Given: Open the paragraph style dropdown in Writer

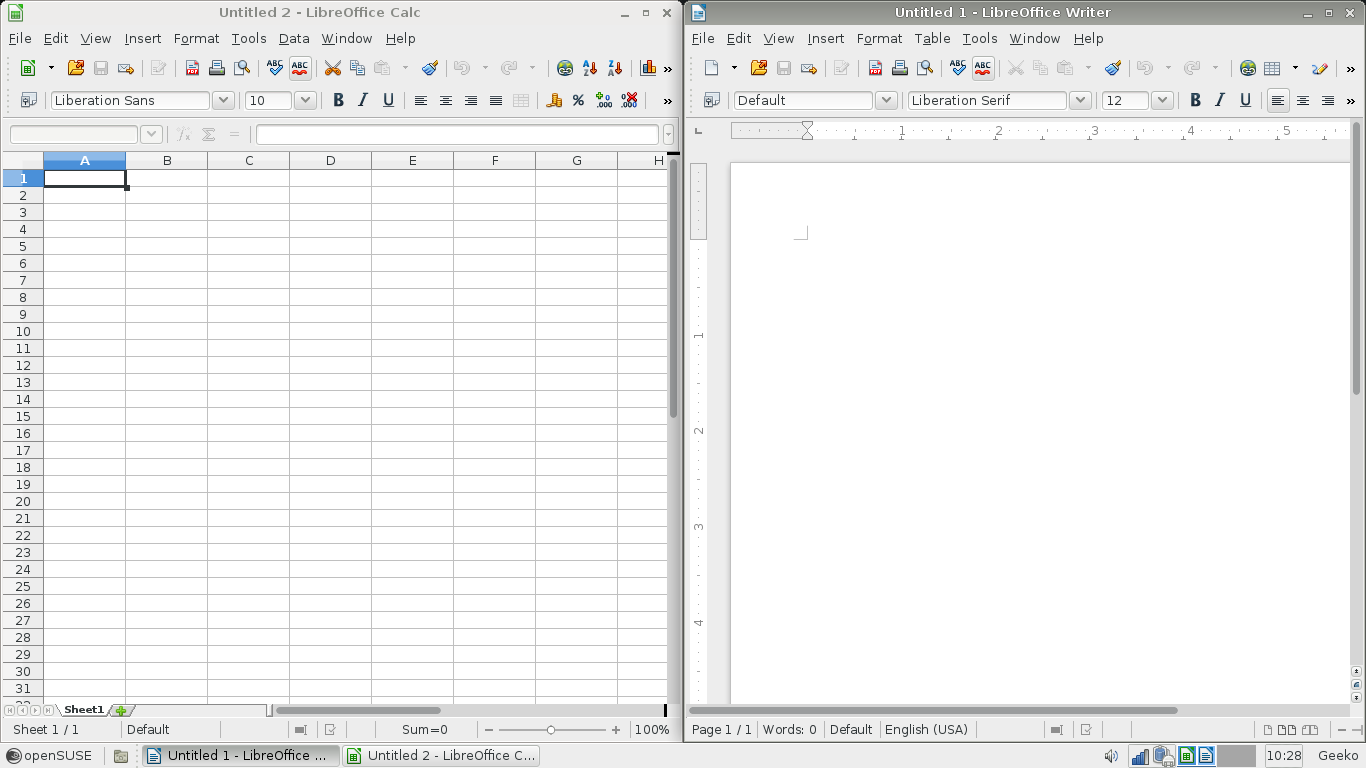Looking at the screenshot, I should (886, 100).
